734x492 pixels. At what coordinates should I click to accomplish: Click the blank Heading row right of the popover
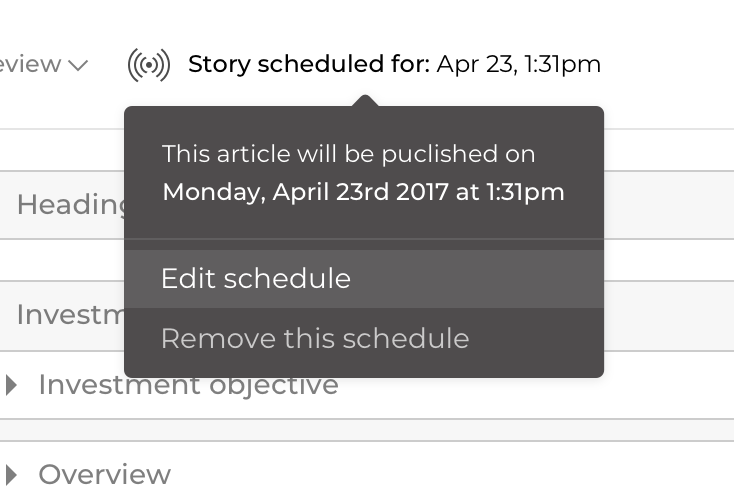coord(668,204)
